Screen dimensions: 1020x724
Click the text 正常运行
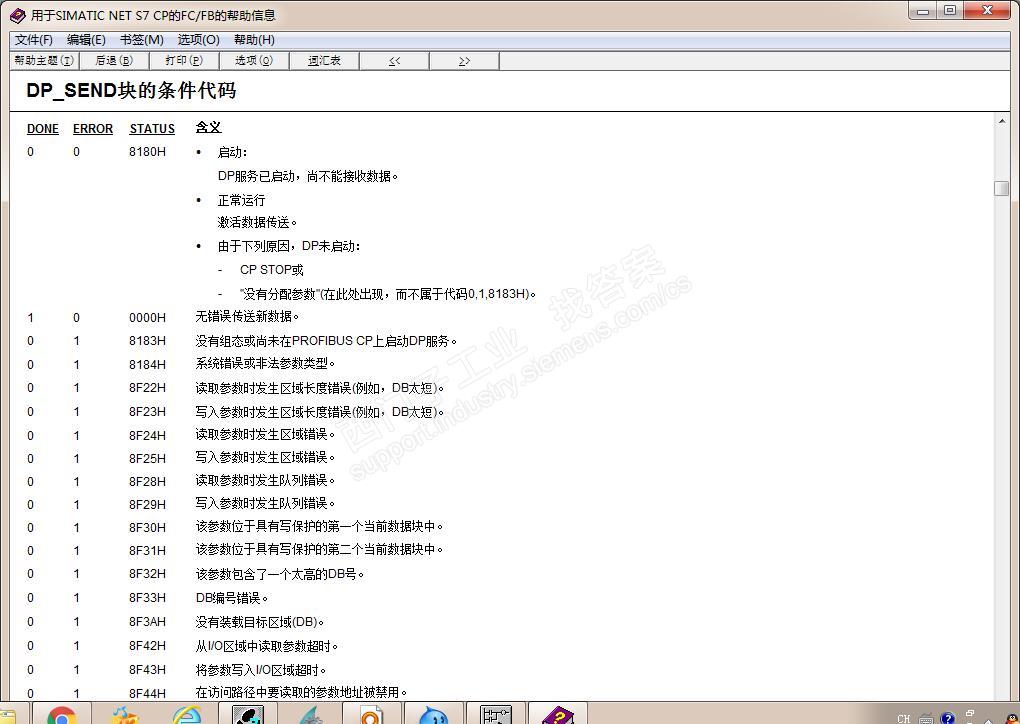(241, 200)
